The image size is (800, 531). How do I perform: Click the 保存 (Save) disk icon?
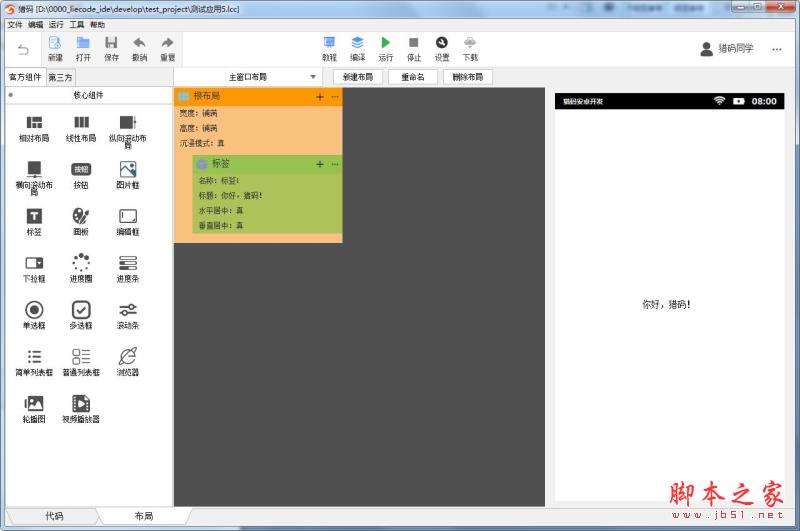[x=111, y=48]
